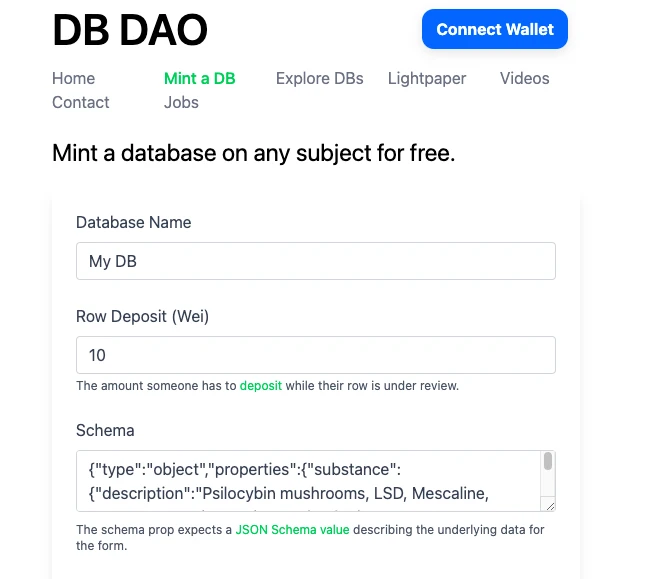Go to the Explore DBs page
651x579 pixels.
[320, 78]
